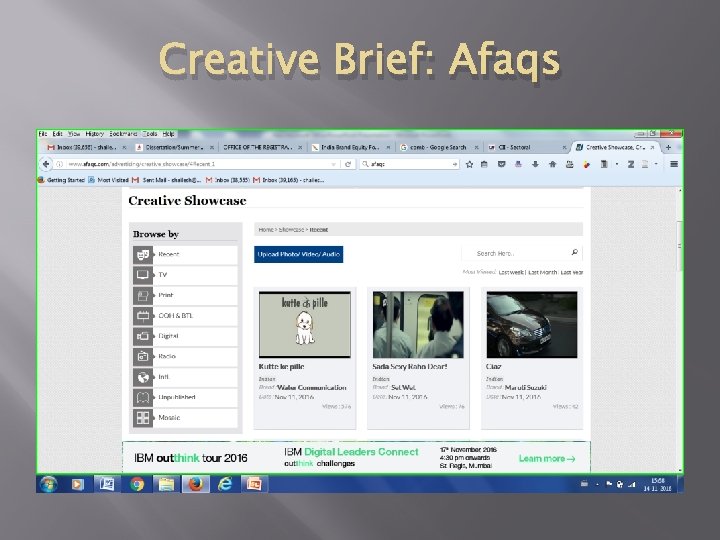Switch to India Brand Equity tab
Viewport: 720px width, 540px height.
pyautogui.click(x=350, y=147)
